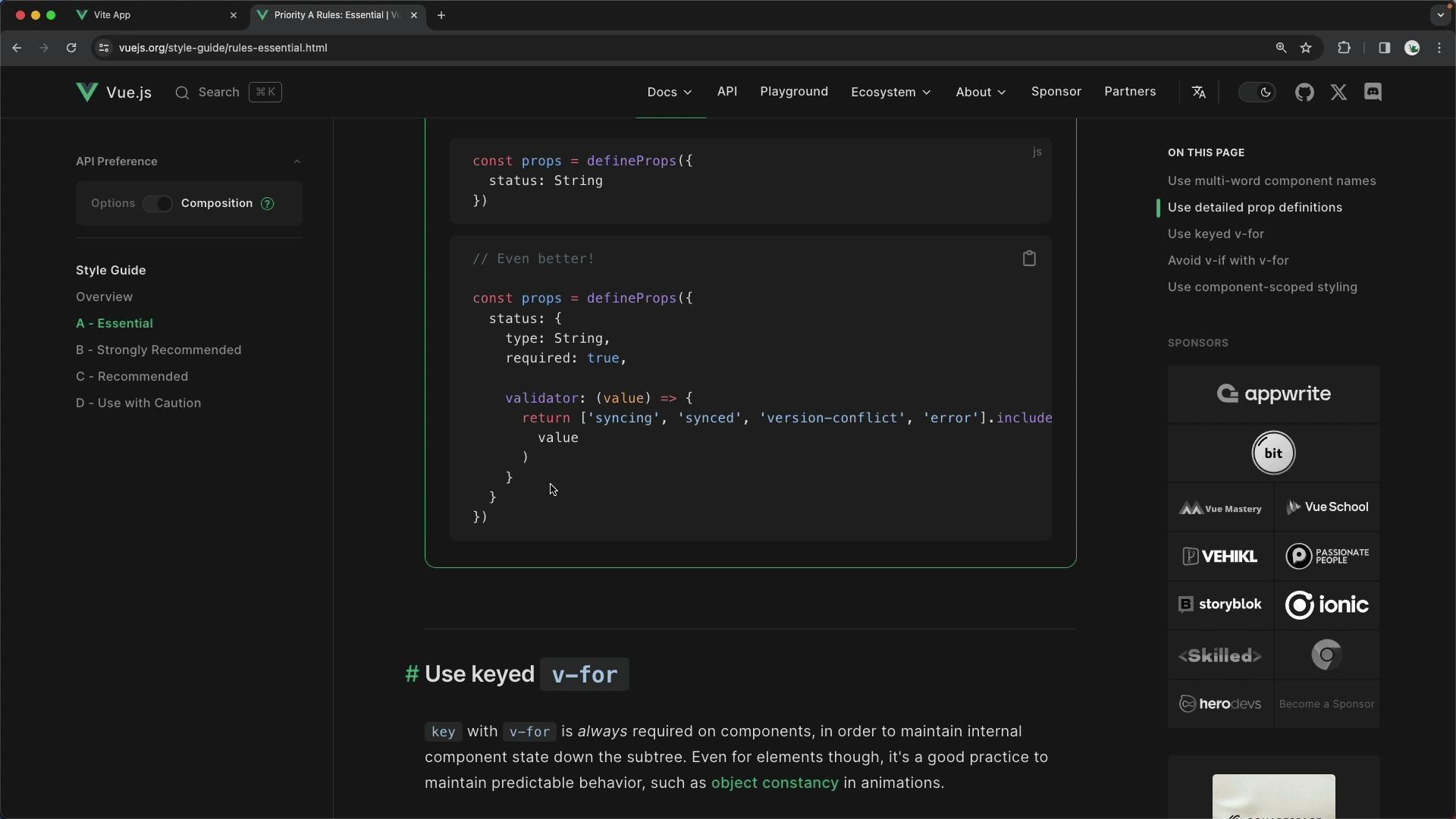1456x819 pixels.
Task: Open the VEHIKL sponsor logo
Action: pos(1220,557)
